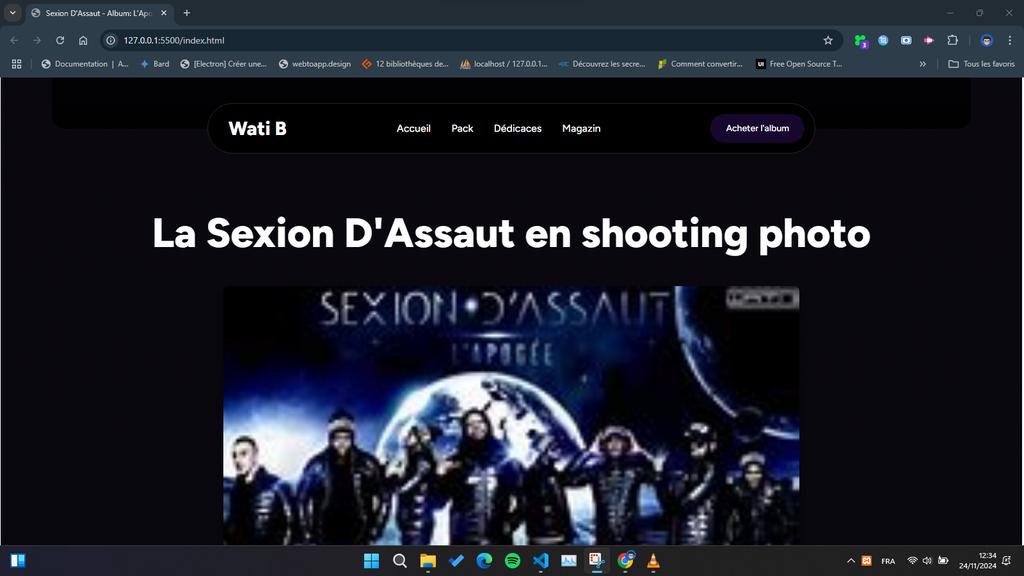
Task: Open the blue checkmark To Do app
Action: pos(456,561)
